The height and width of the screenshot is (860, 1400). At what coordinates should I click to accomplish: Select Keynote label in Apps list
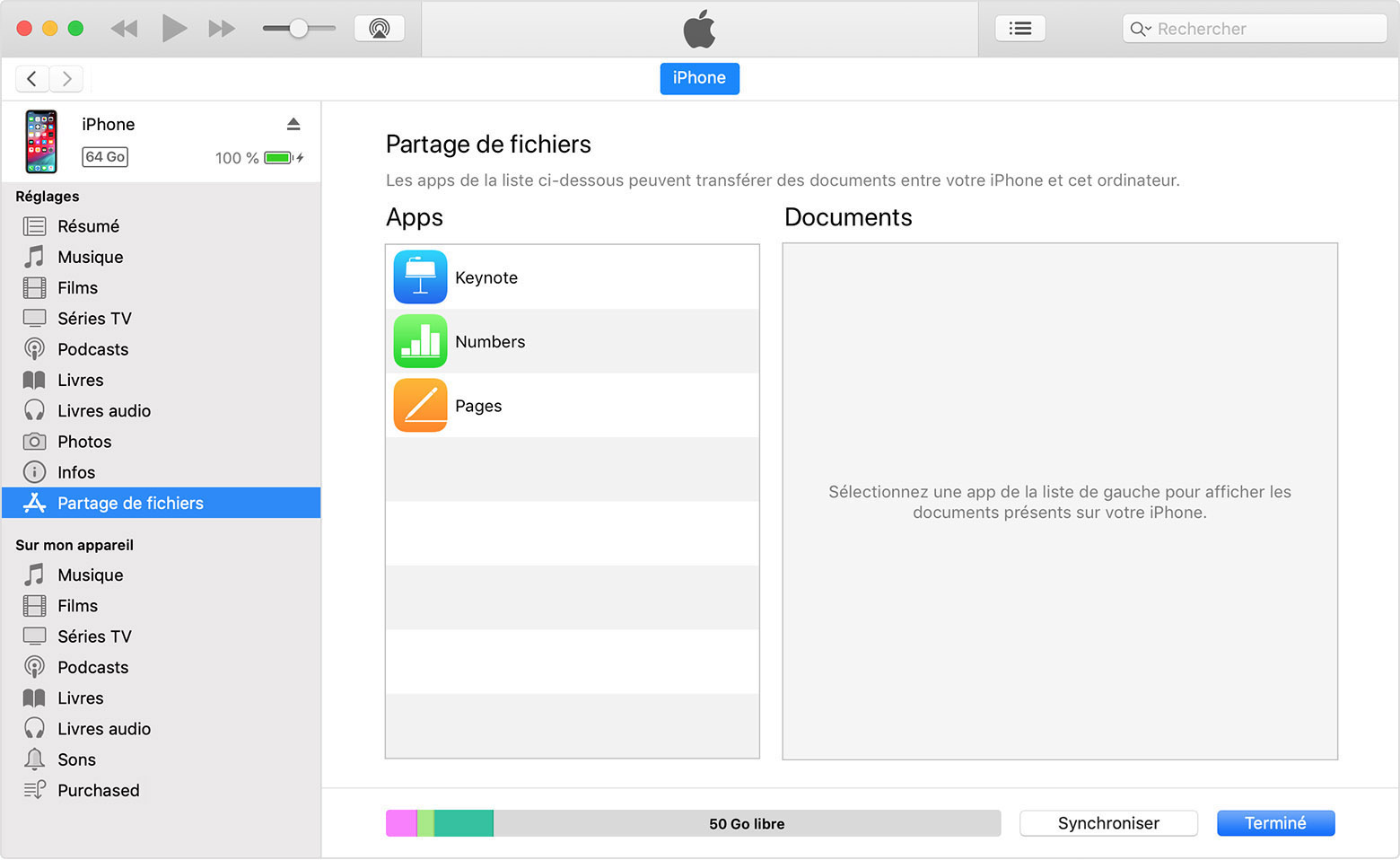pyautogui.click(x=486, y=277)
